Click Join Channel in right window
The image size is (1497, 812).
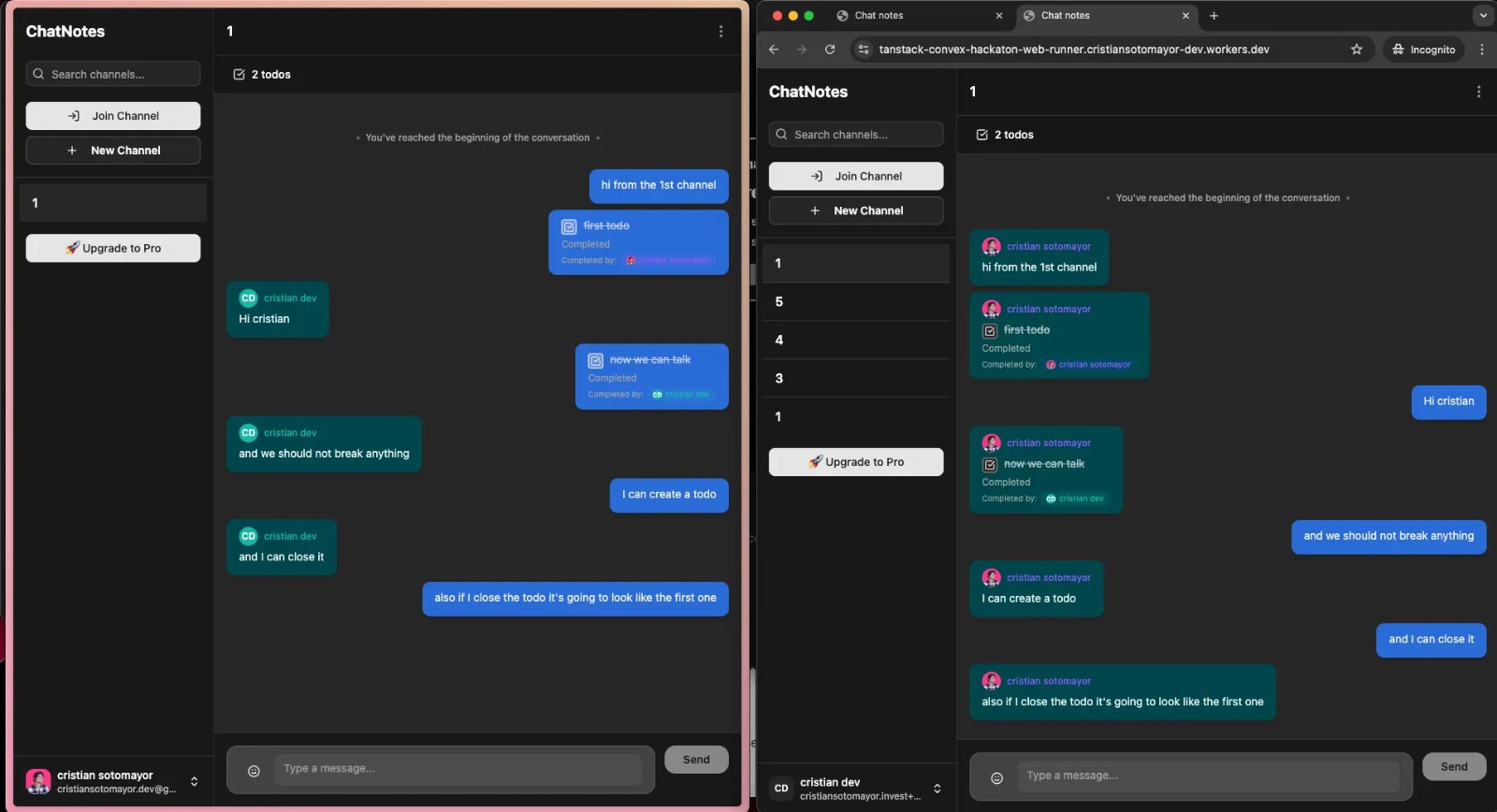(856, 176)
